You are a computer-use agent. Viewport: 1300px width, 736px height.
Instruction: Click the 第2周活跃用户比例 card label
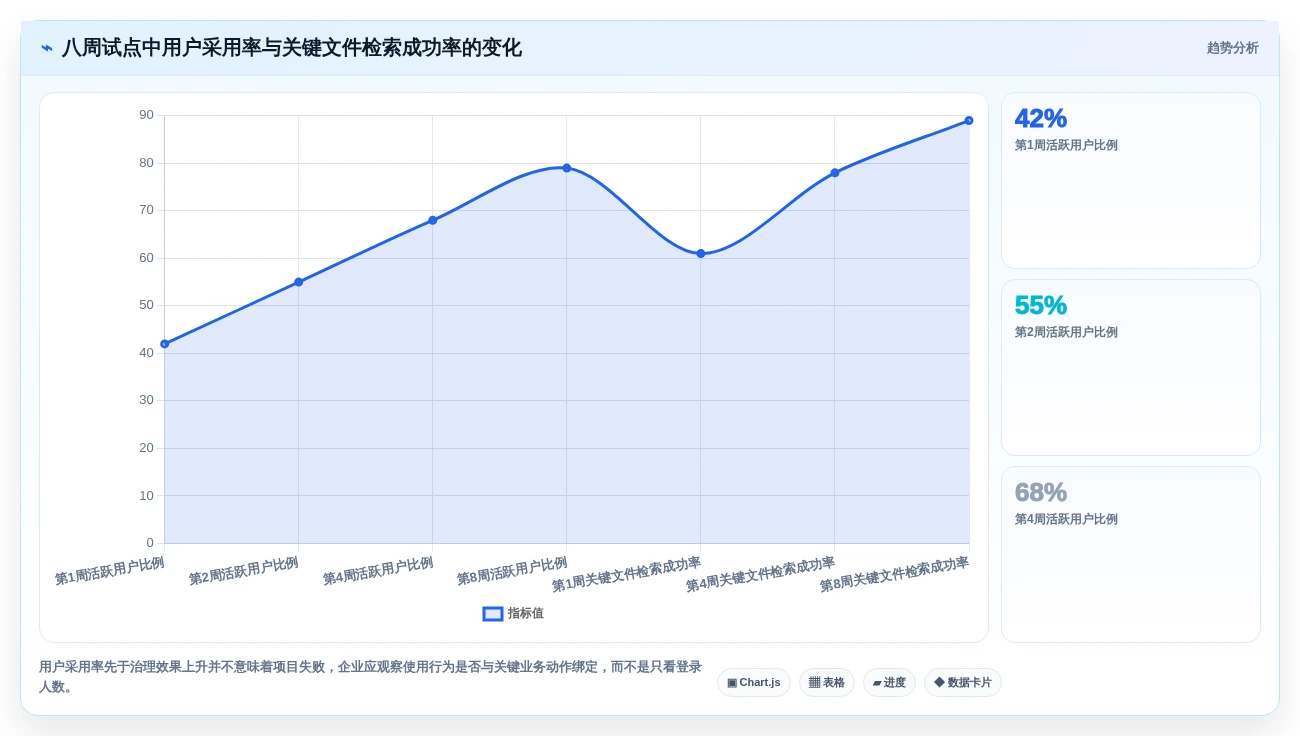pos(1066,332)
